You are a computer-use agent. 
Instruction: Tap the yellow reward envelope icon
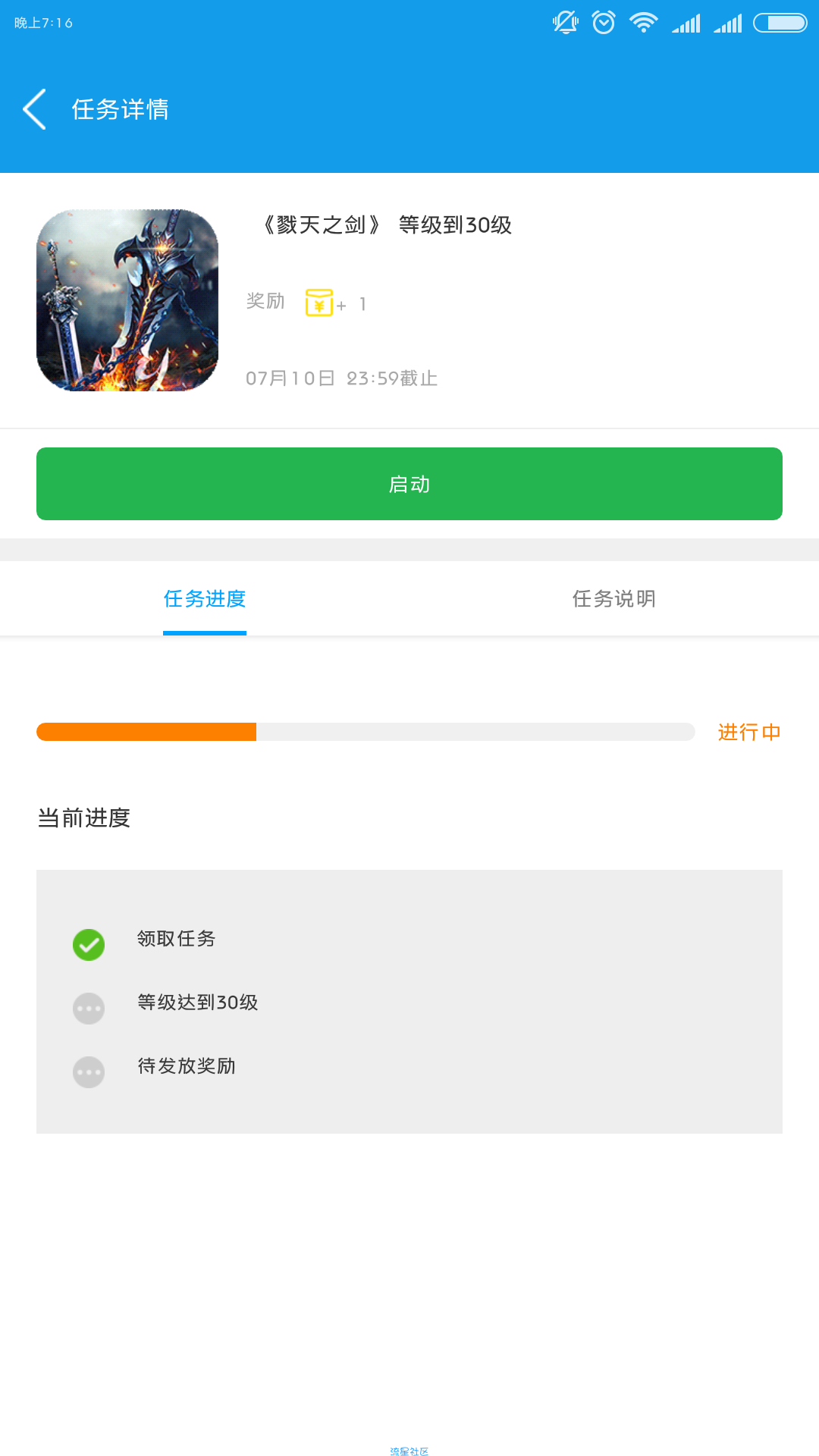[x=319, y=303]
